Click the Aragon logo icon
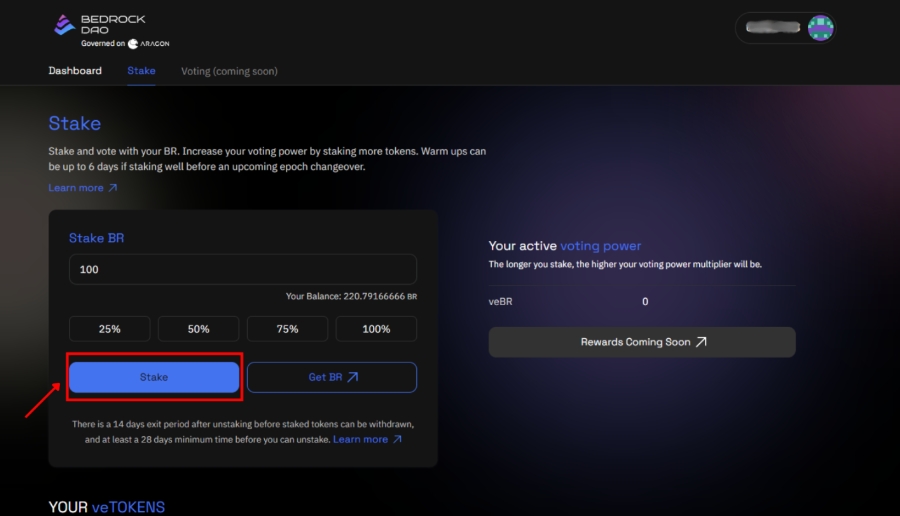The height and width of the screenshot is (516, 900). 133,44
